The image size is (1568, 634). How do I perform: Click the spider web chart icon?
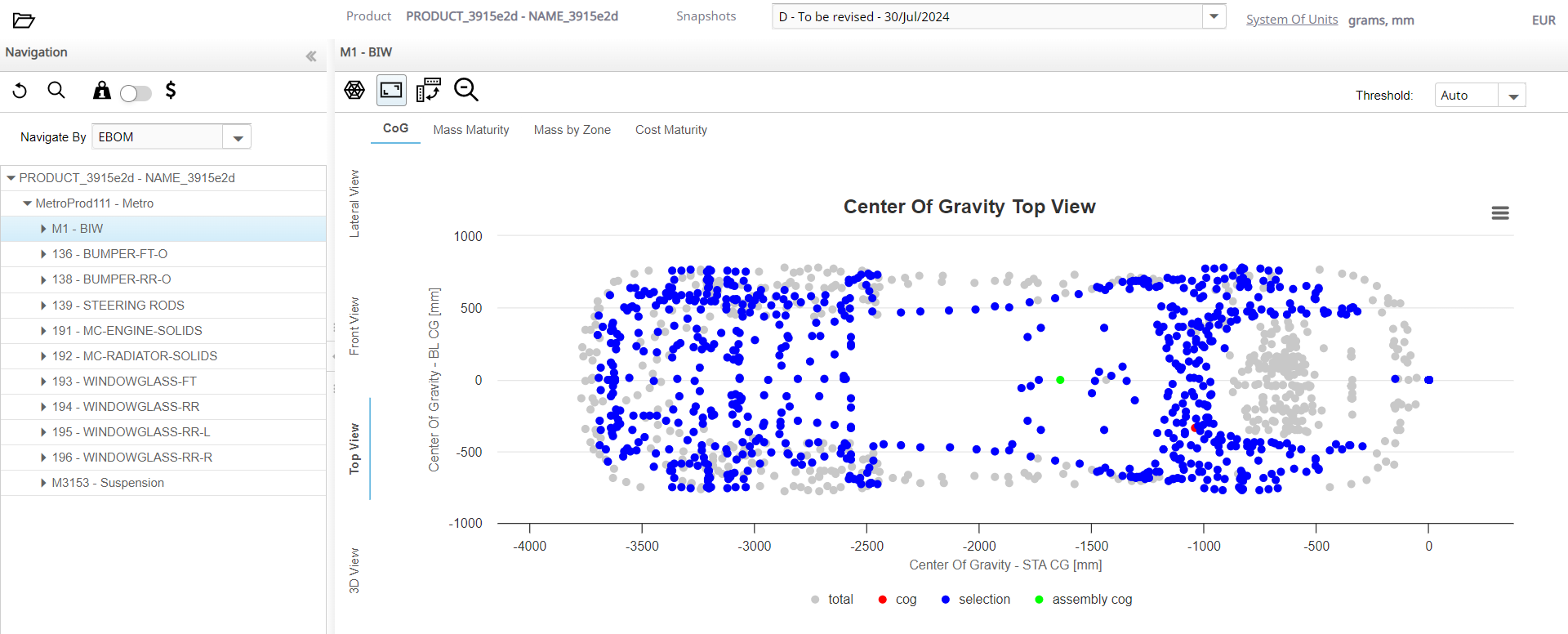(x=354, y=90)
